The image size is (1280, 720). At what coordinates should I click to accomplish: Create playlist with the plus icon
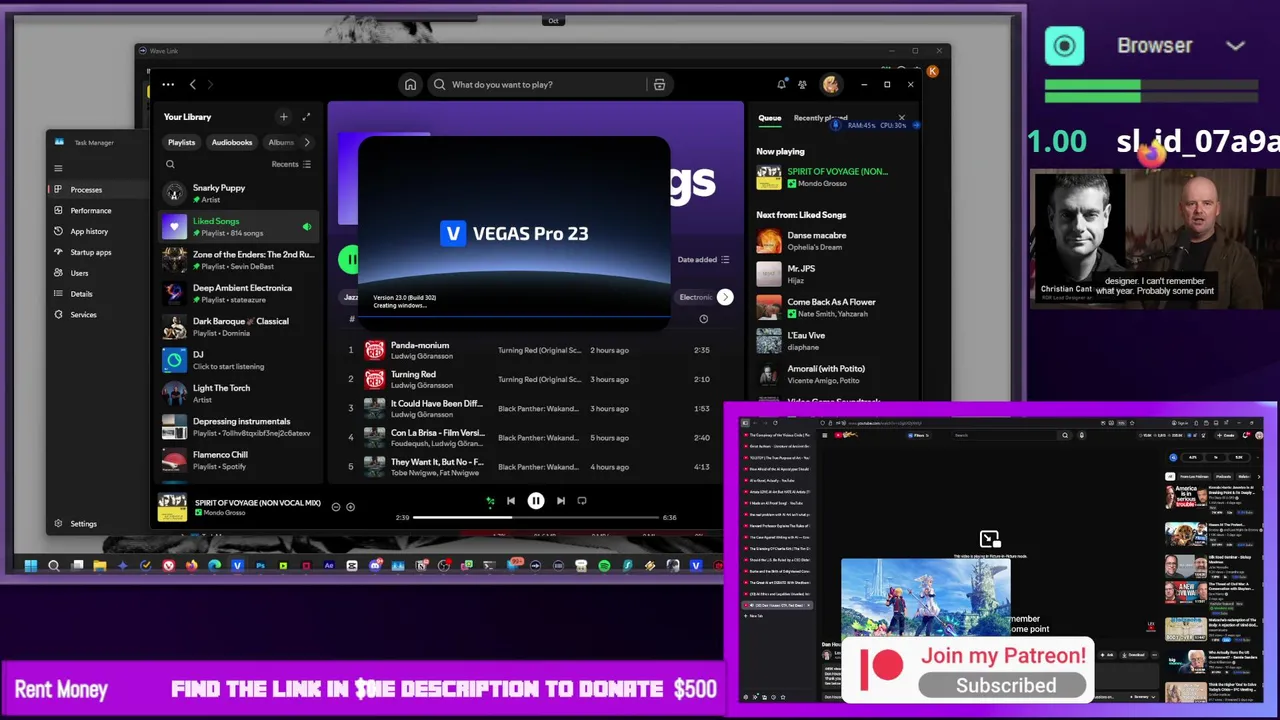(x=284, y=117)
